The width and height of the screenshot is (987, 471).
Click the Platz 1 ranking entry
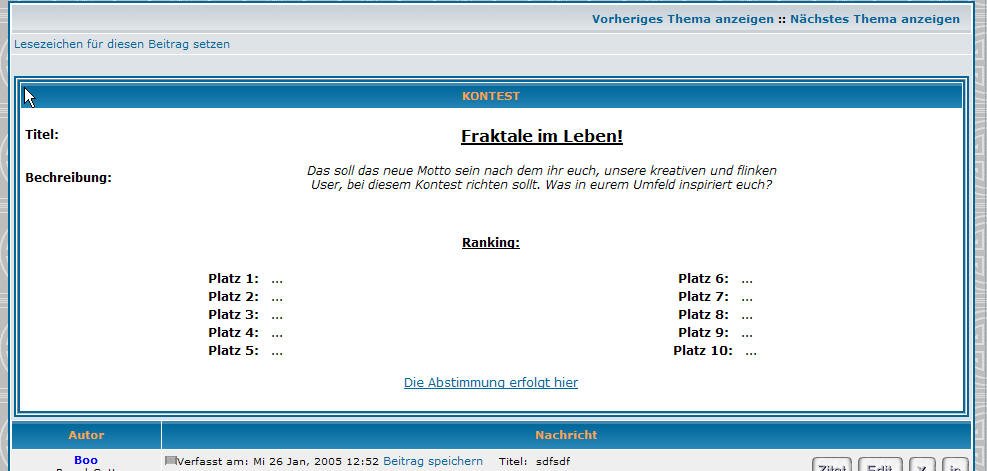(x=245, y=279)
